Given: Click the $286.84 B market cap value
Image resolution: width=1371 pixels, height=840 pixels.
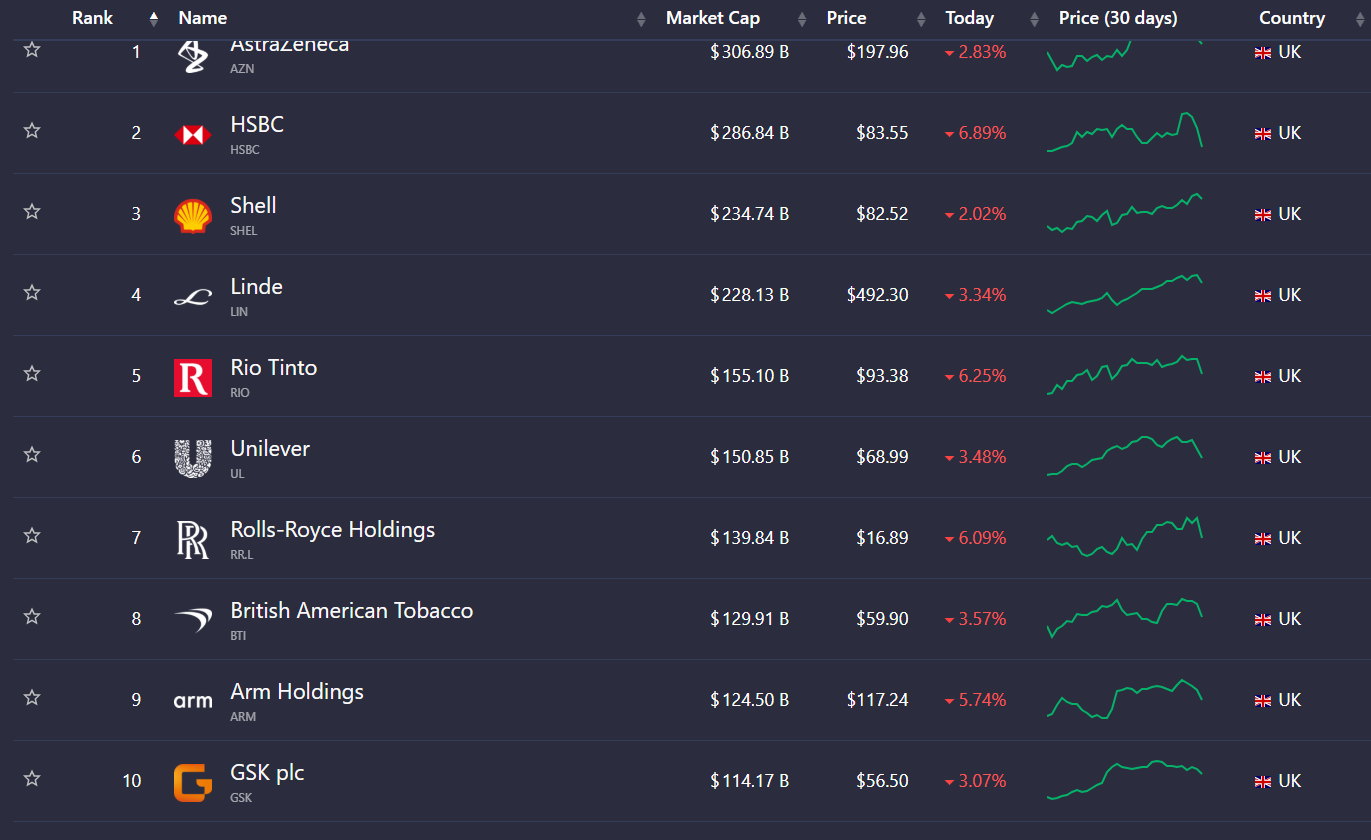Looking at the screenshot, I should point(750,133).
